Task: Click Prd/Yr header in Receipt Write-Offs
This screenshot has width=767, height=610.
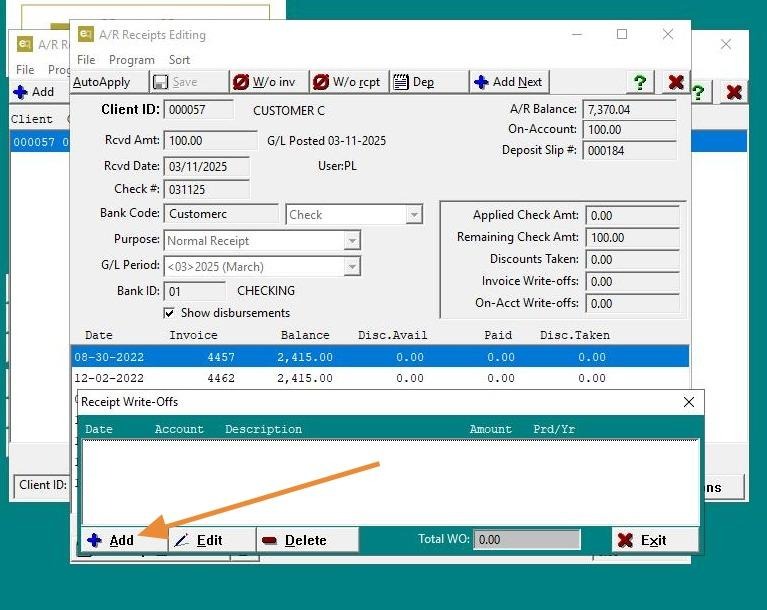Action: point(554,429)
